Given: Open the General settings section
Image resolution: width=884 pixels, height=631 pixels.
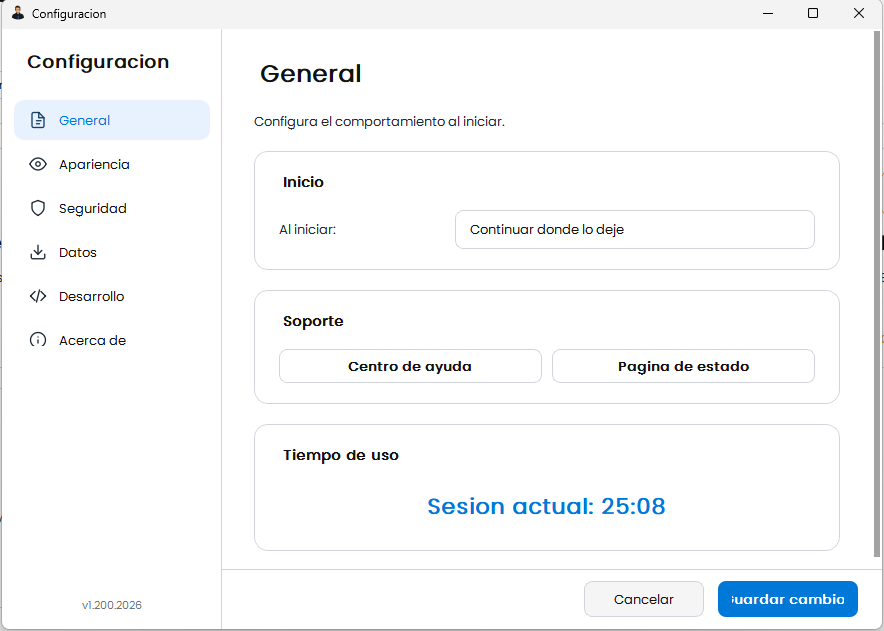Looking at the screenshot, I should (x=112, y=120).
